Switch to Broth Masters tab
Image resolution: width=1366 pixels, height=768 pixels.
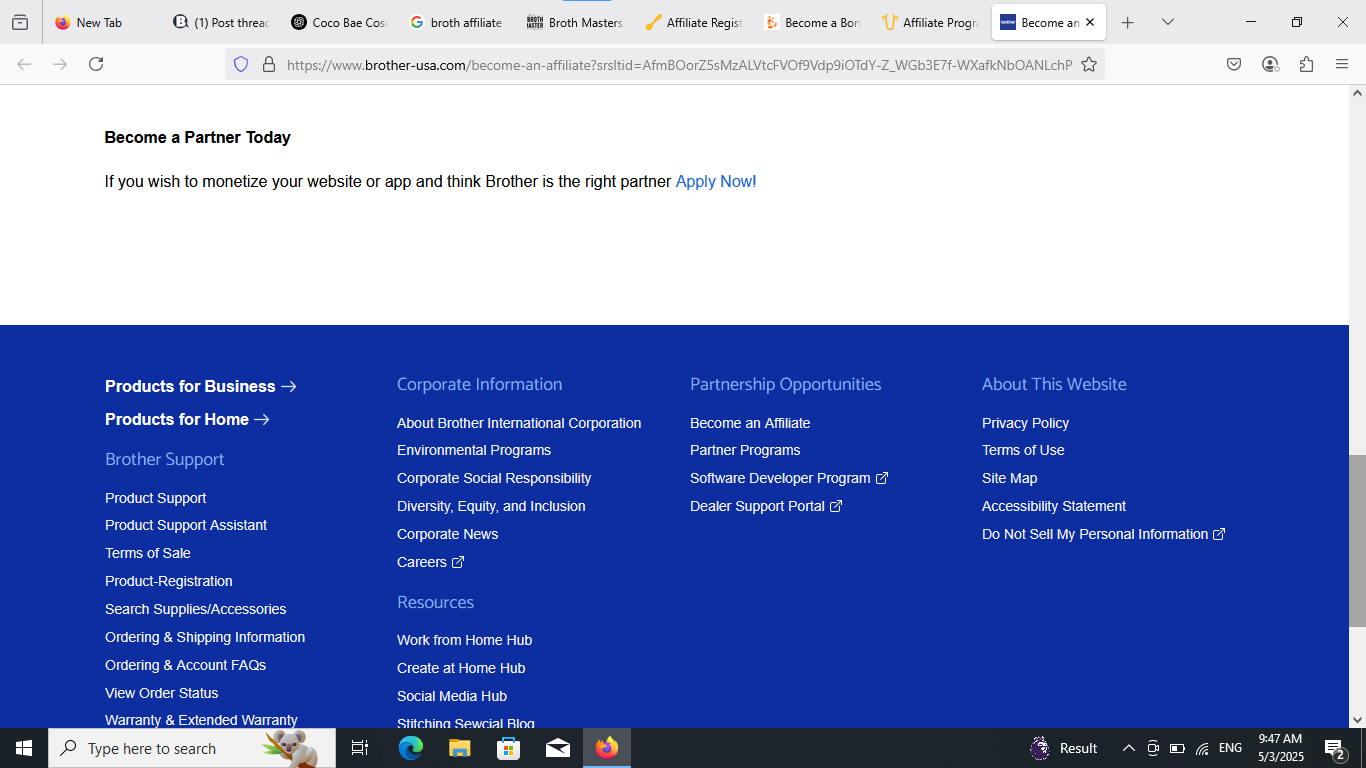[x=574, y=22]
